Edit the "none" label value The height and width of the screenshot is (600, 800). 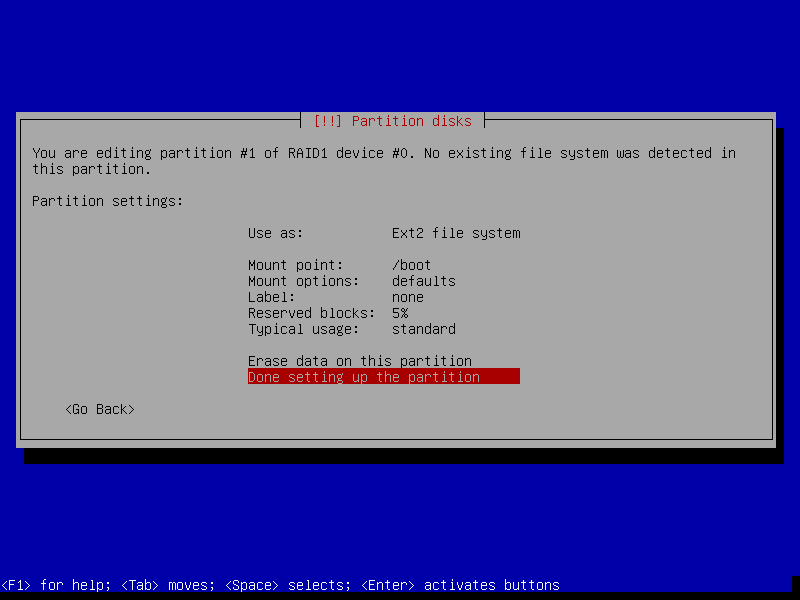pyautogui.click(x=408, y=297)
